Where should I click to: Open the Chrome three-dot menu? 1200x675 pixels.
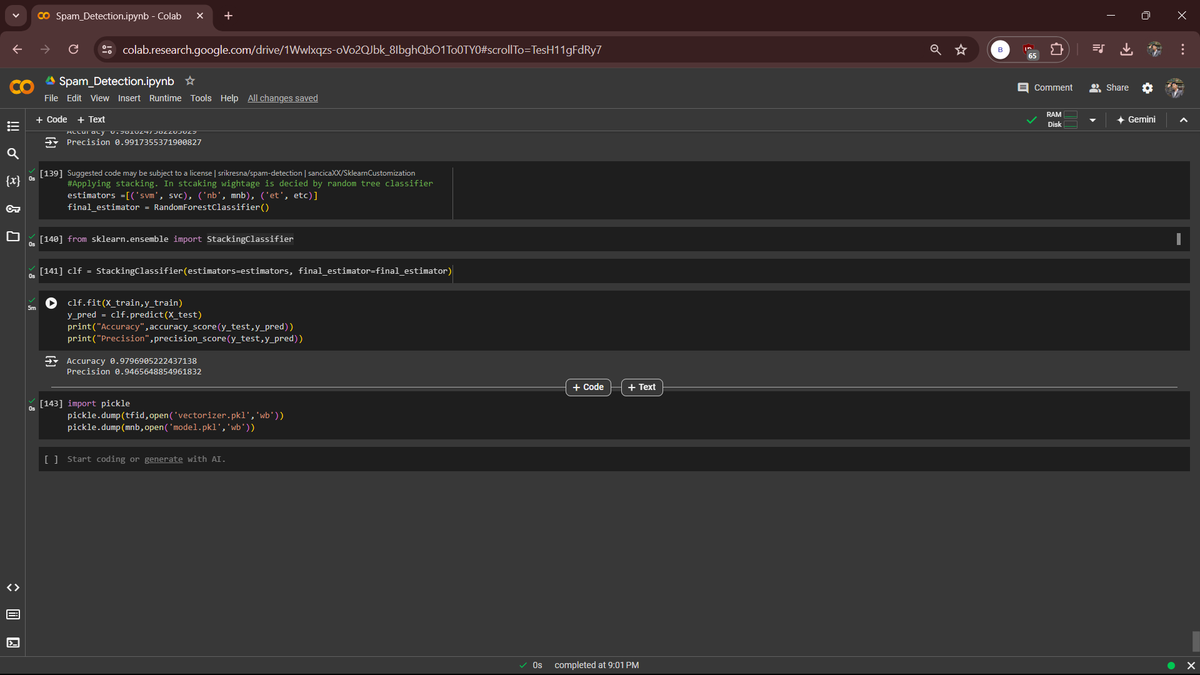coord(1181,50)
